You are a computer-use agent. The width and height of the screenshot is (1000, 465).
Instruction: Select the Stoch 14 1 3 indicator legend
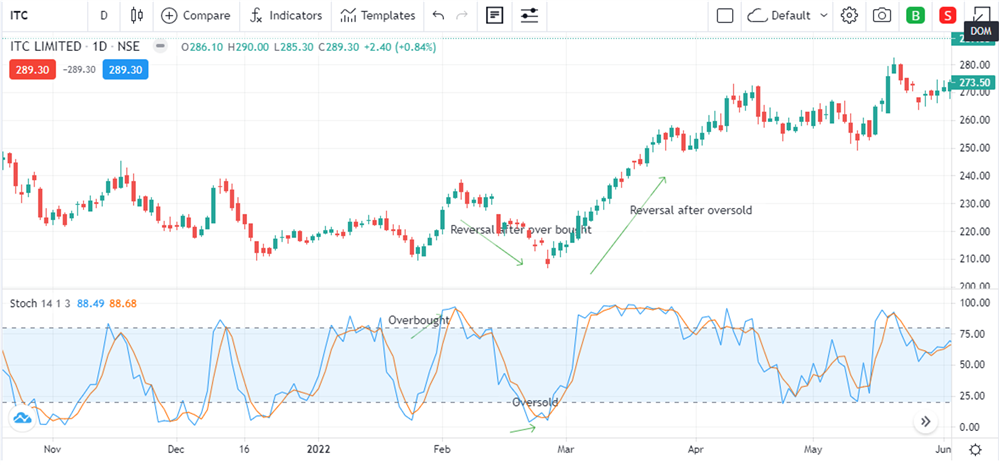point(40,304)
